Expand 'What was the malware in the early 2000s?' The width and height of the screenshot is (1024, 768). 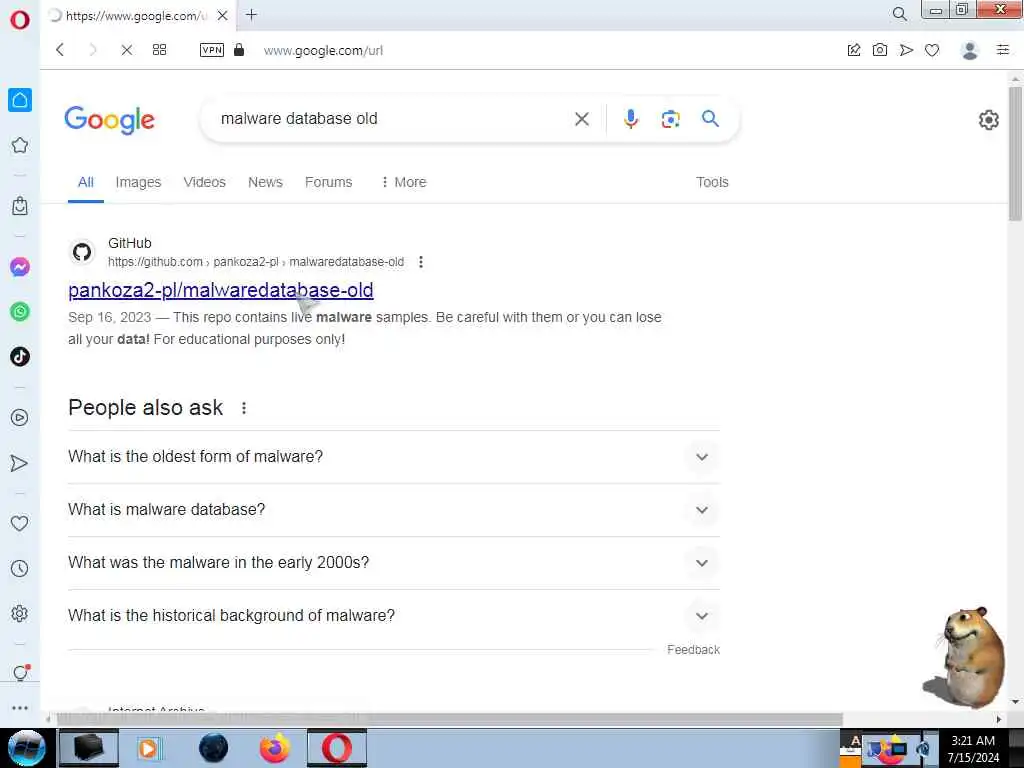coord(394,562)
